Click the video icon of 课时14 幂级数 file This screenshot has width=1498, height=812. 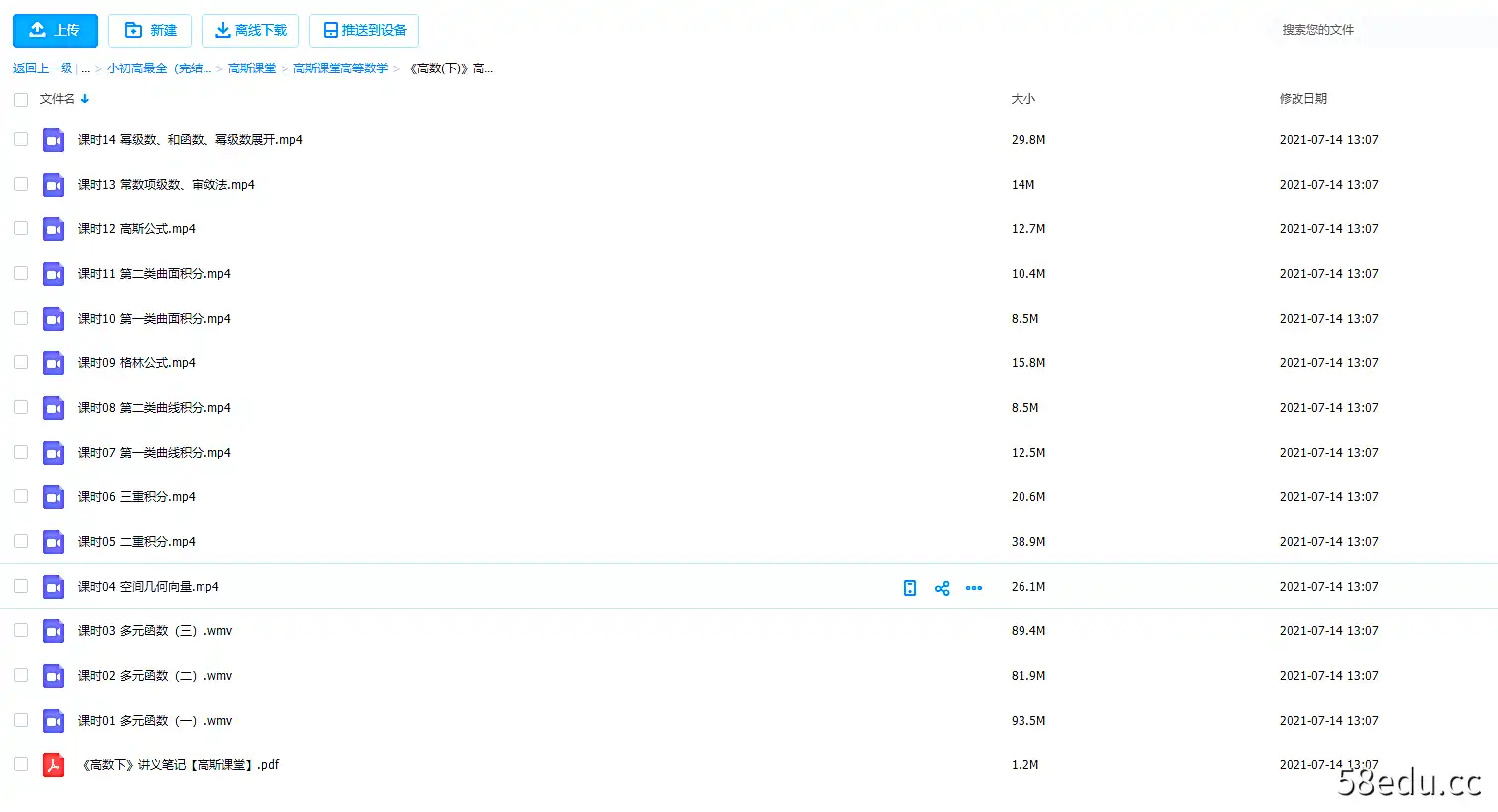coord(54,140)
